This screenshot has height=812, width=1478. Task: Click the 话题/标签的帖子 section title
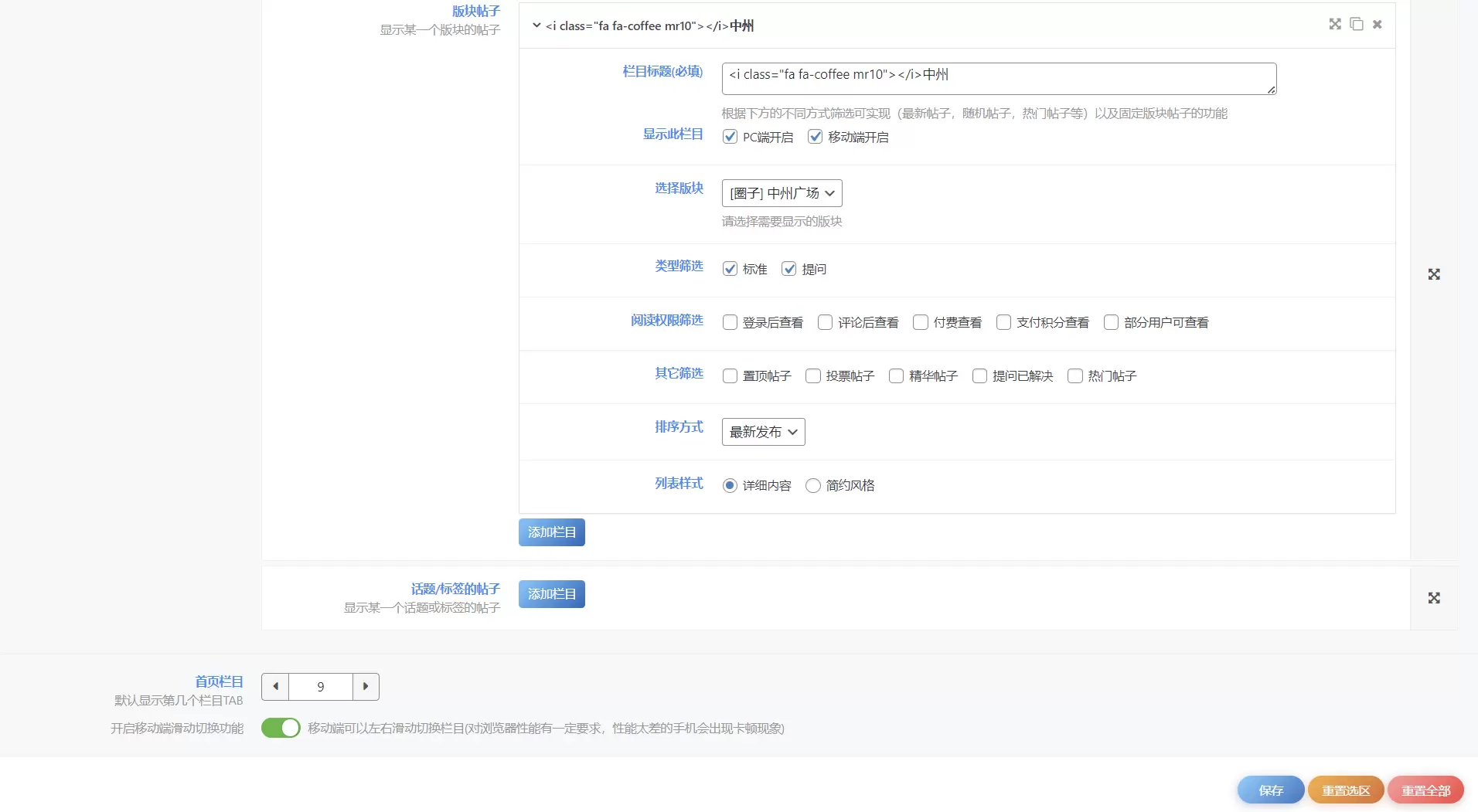(455, 589)
